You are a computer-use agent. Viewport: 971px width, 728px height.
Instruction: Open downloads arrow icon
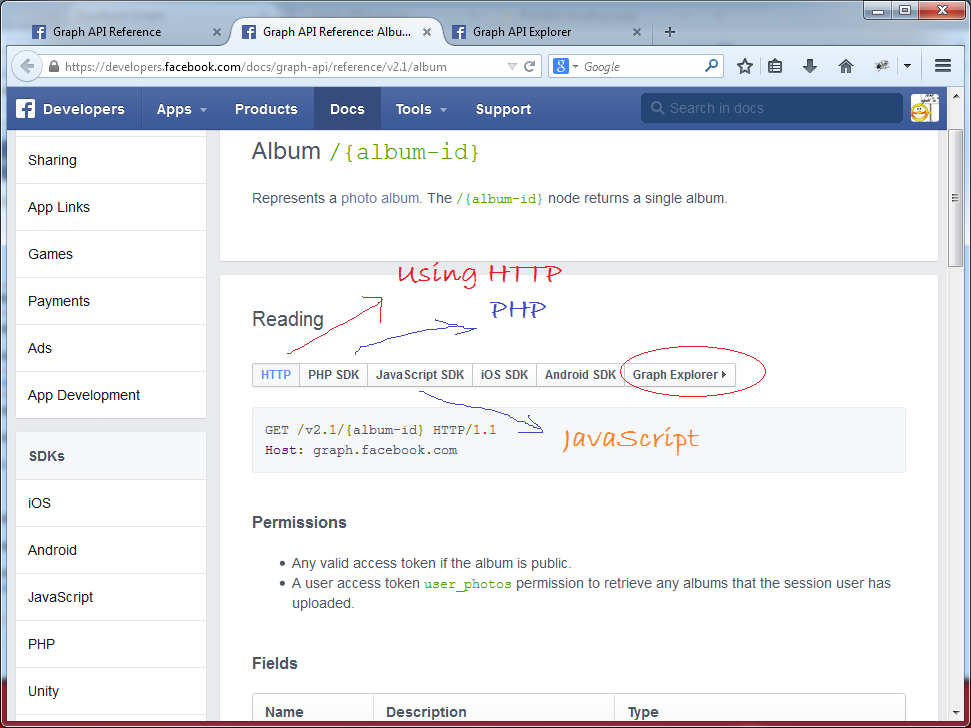coord(809,66)
